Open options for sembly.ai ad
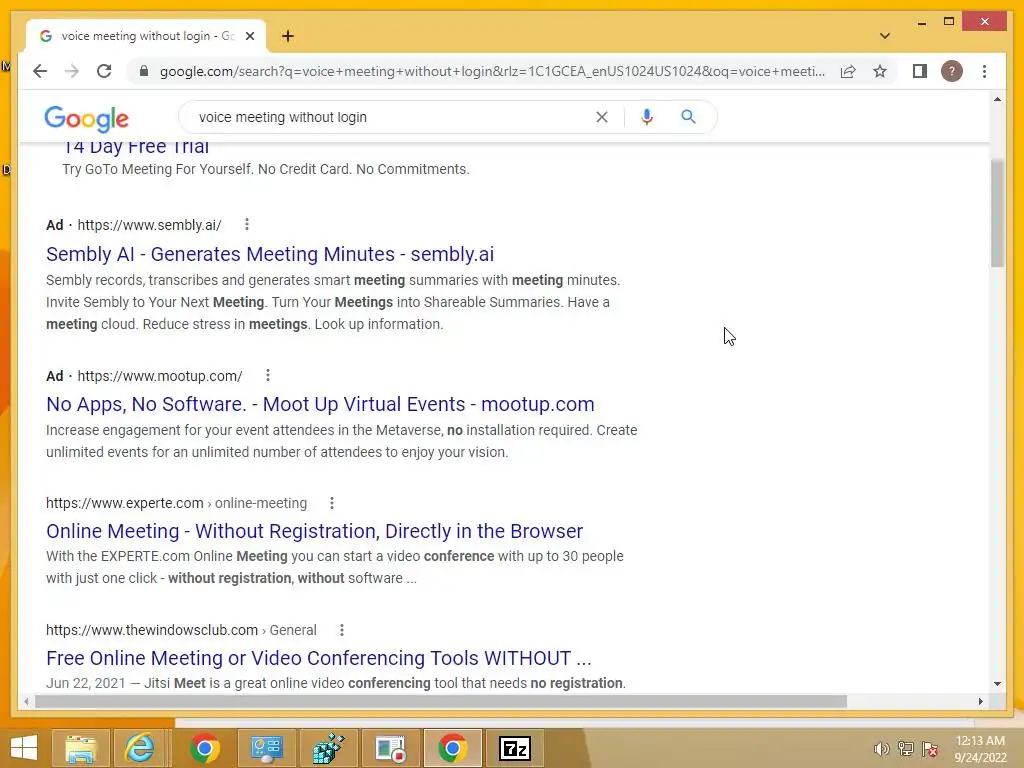This screenshot has height=768, width=1024. point(246,225)
